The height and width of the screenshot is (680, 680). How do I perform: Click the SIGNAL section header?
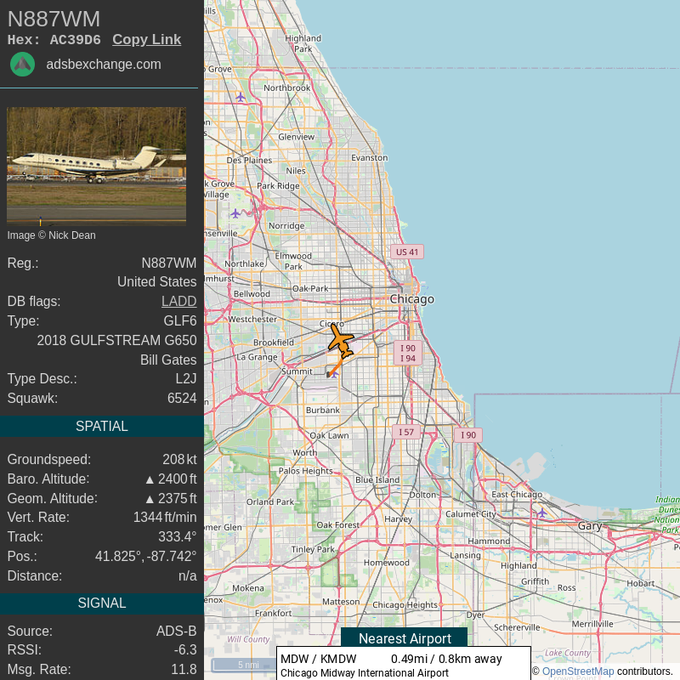point(102,603)
